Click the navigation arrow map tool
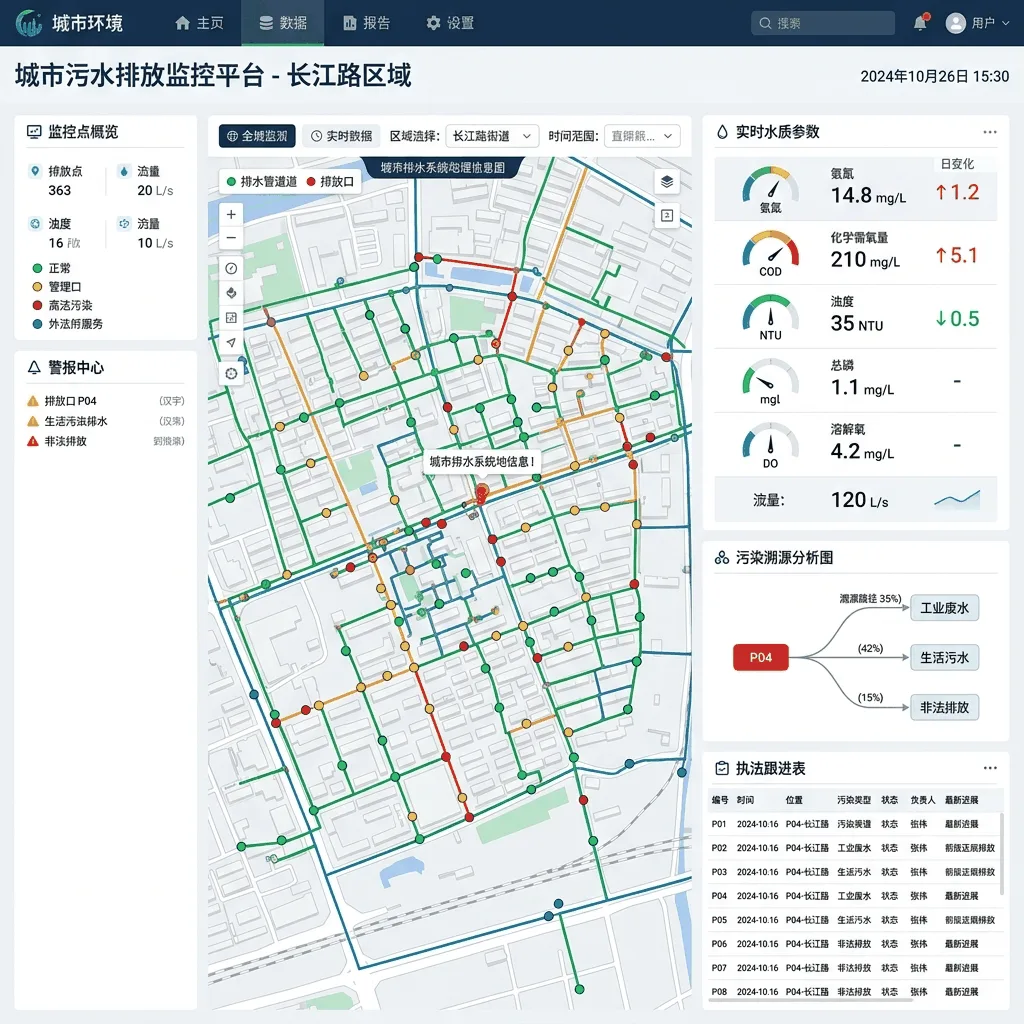This screenshot has width=1024, height=1024. (x=231, y=343)
